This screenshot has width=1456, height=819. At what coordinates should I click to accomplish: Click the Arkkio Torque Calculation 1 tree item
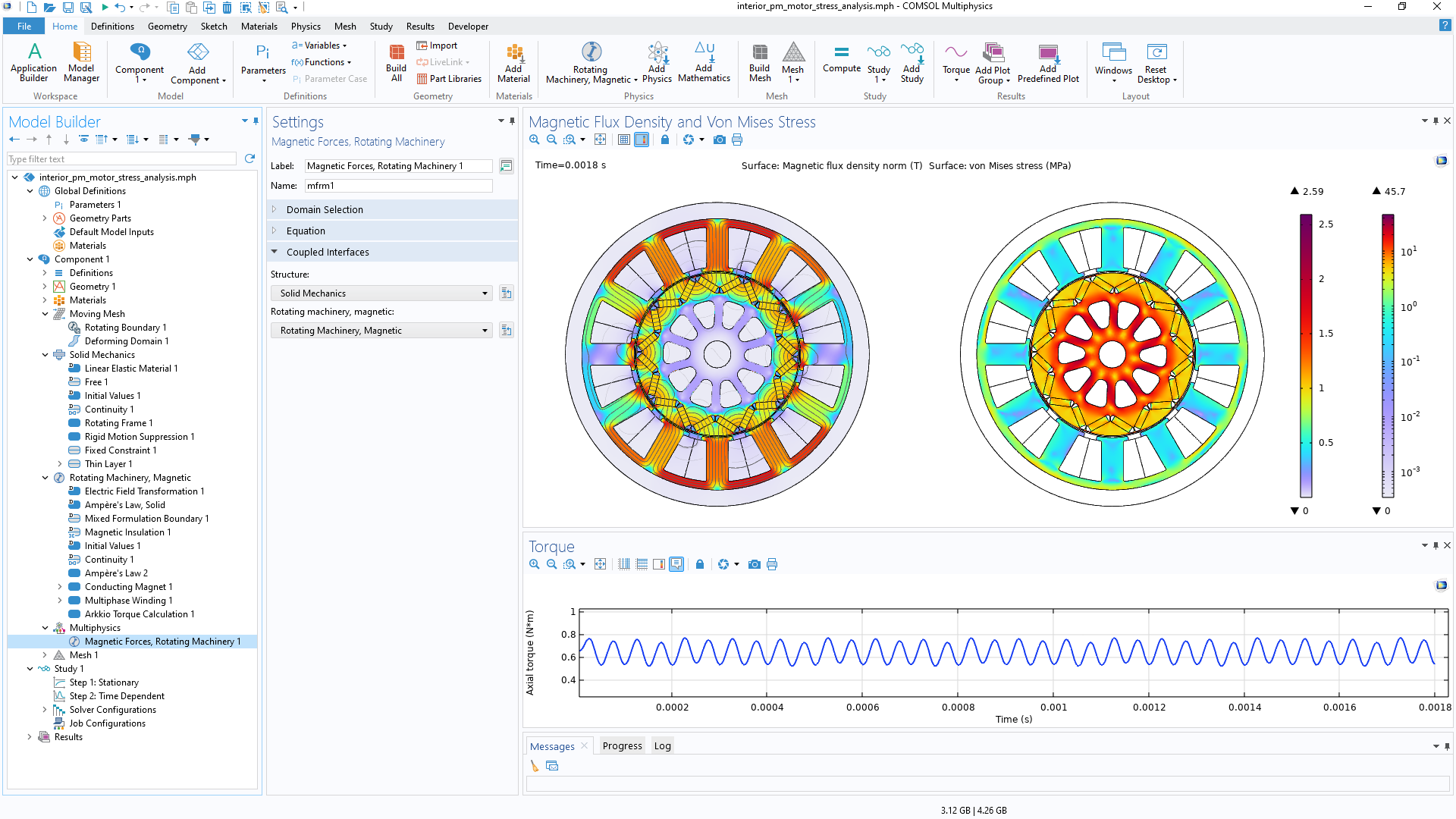click(140, 614)
